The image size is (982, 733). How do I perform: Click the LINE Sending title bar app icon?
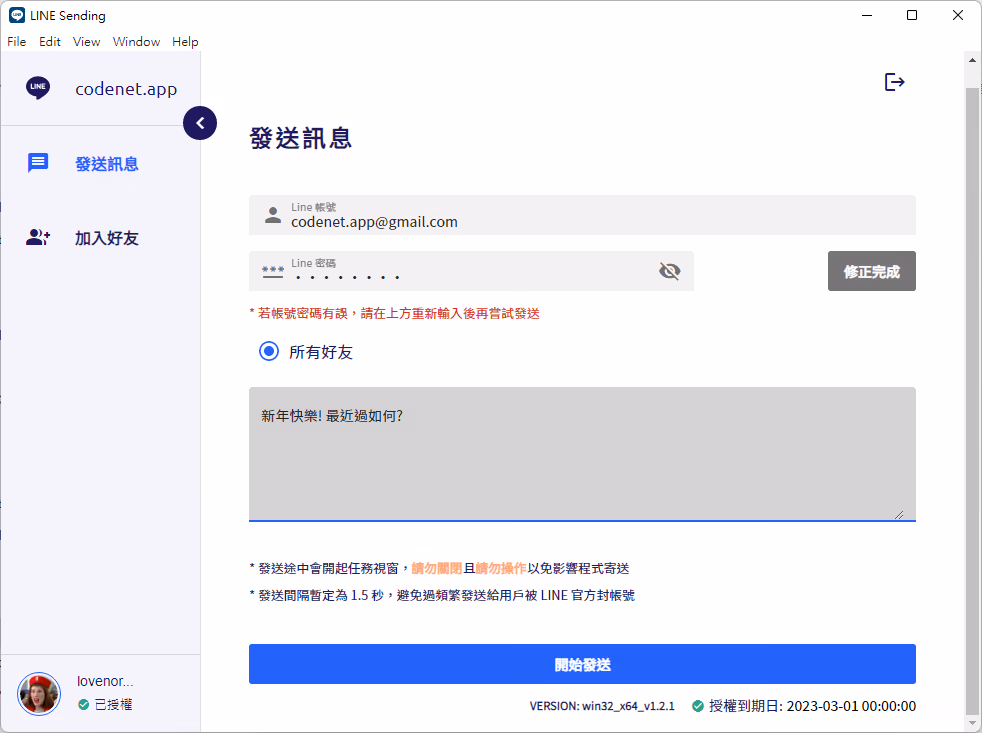[17, 15]
